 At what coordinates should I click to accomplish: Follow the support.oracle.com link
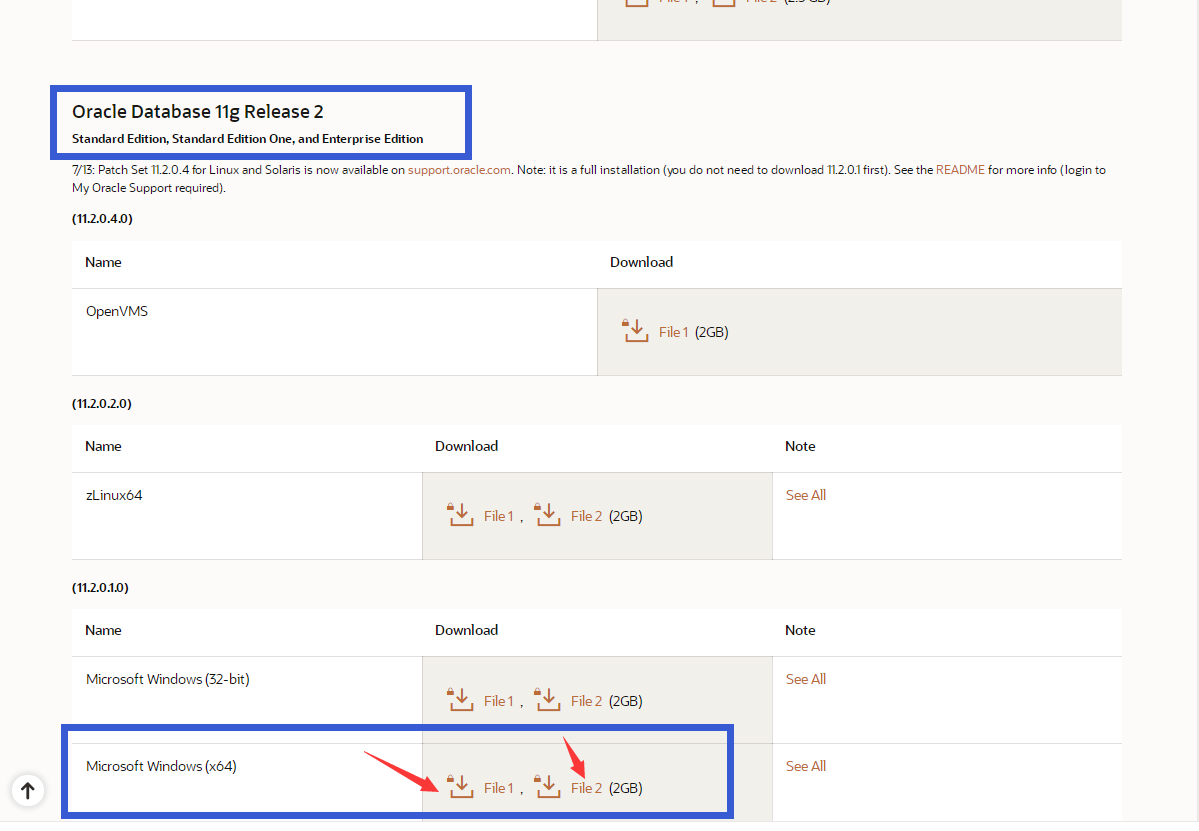point(459,170)
